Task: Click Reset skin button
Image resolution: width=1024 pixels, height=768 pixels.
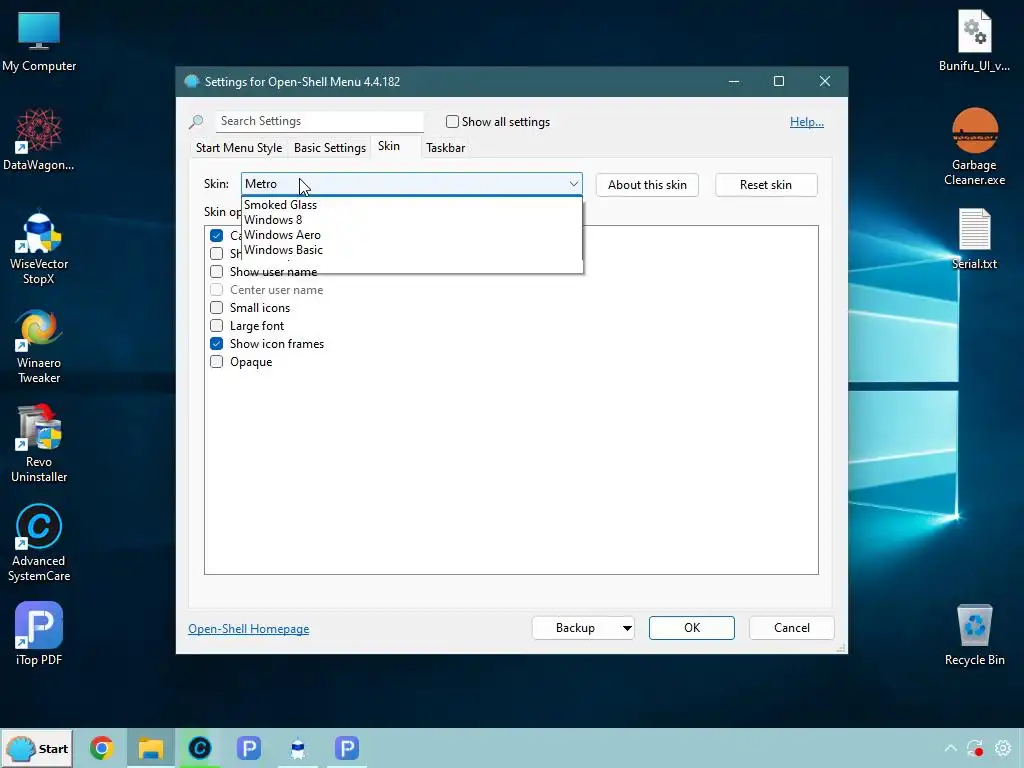Action: tap(765, 185)
